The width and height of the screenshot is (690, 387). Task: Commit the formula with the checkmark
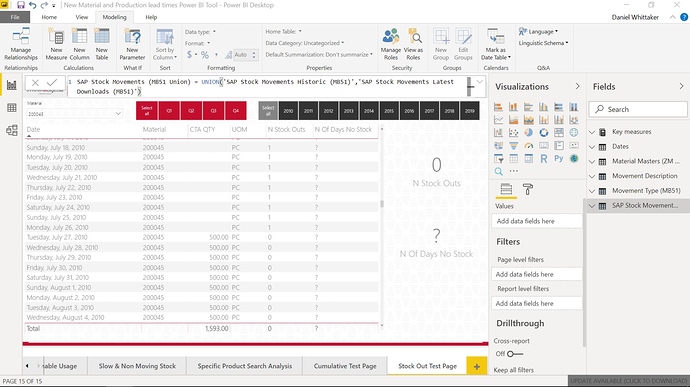[x=52, y=82]
